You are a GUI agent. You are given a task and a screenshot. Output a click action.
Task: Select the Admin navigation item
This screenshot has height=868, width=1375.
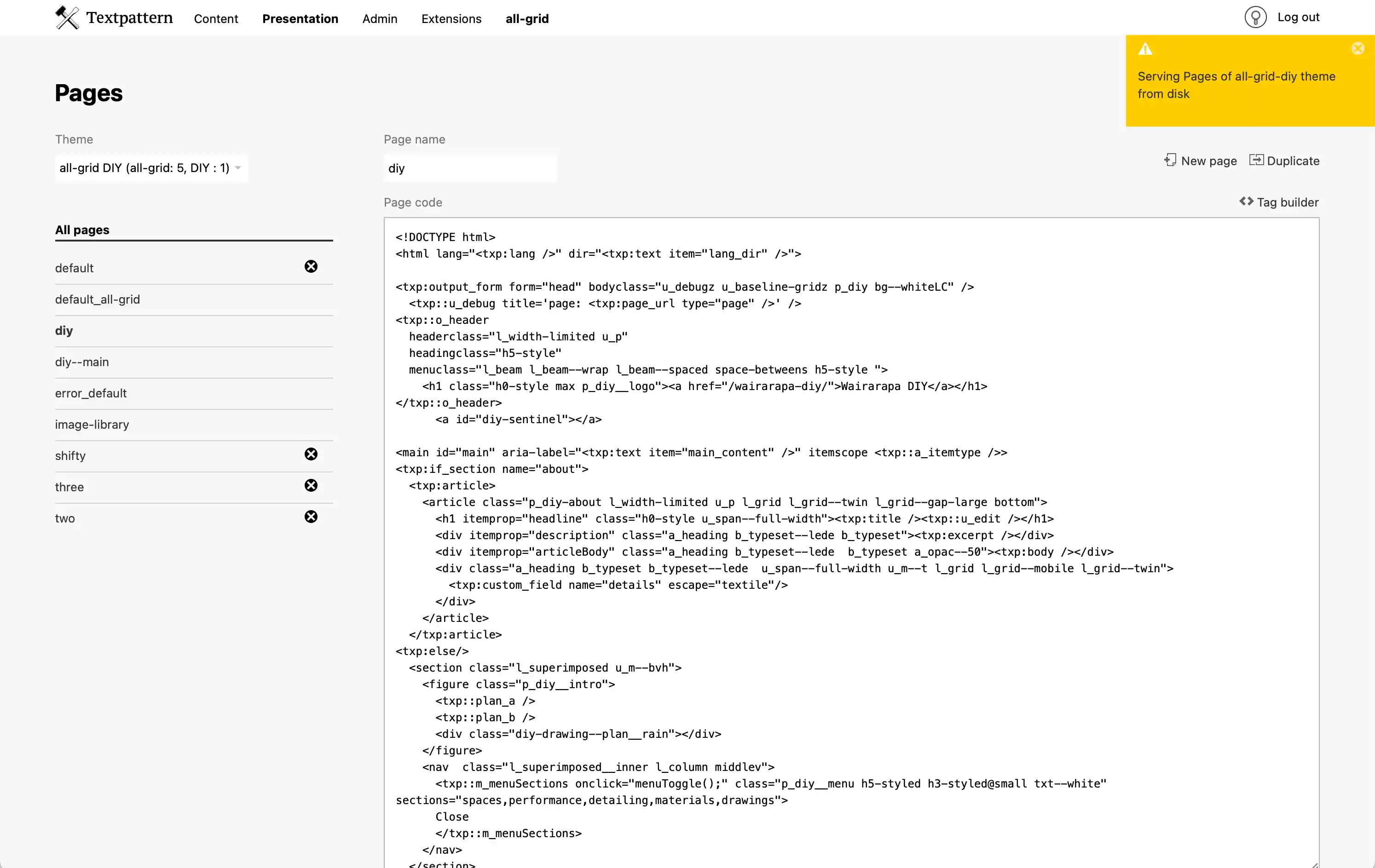click(x=379, y=19)
